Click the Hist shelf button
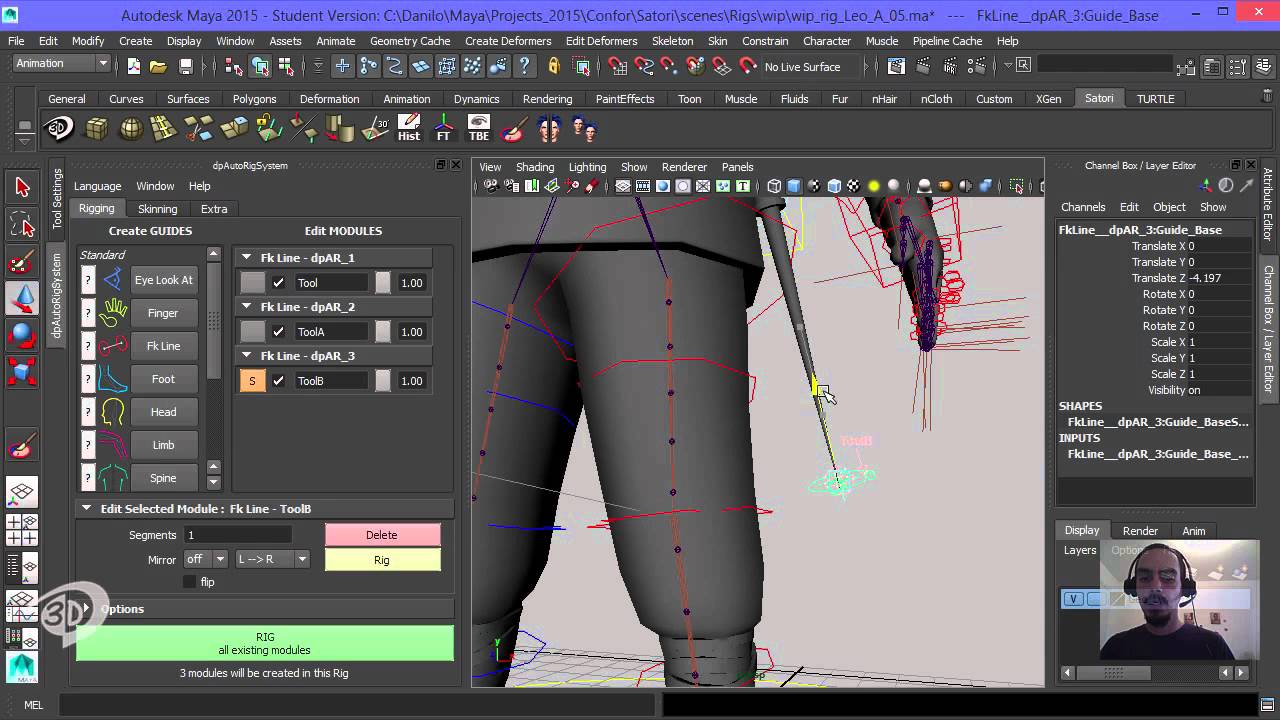Viewport: 1280px width, 720px height. (x=409, y=128)
